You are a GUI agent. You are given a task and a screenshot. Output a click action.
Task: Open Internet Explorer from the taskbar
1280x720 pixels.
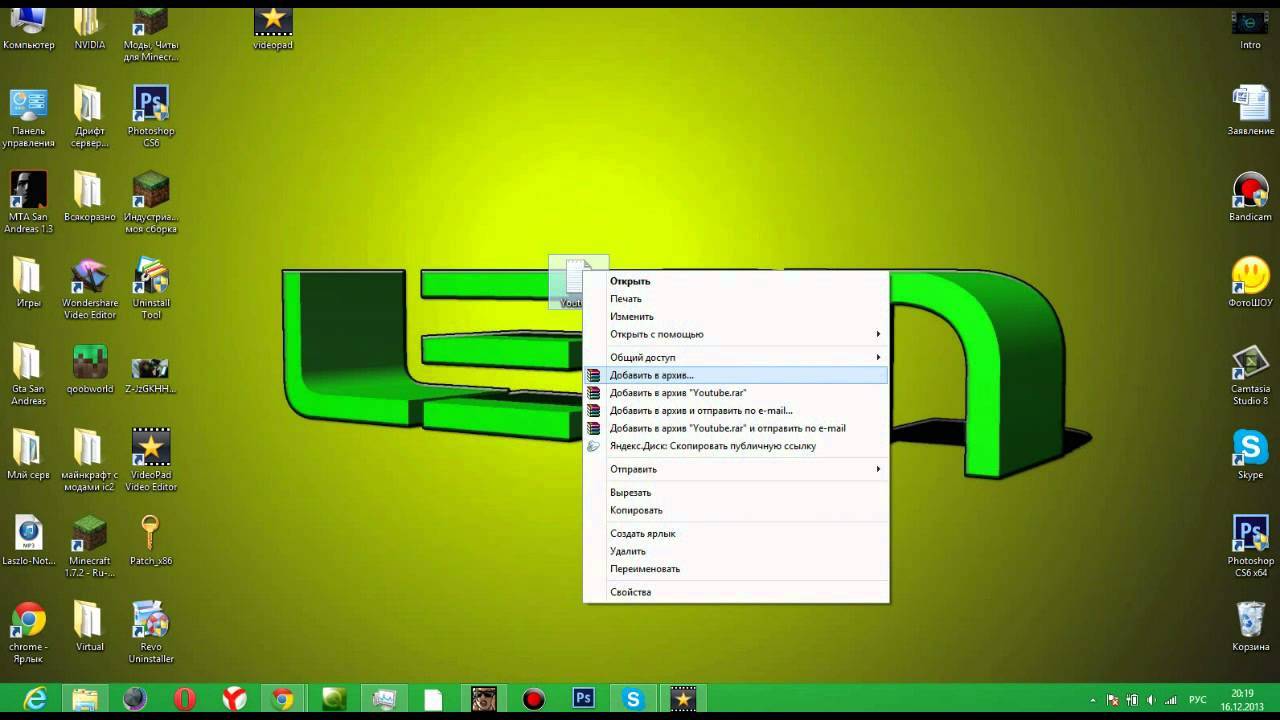pyautogui.click(x=35, y=699)
